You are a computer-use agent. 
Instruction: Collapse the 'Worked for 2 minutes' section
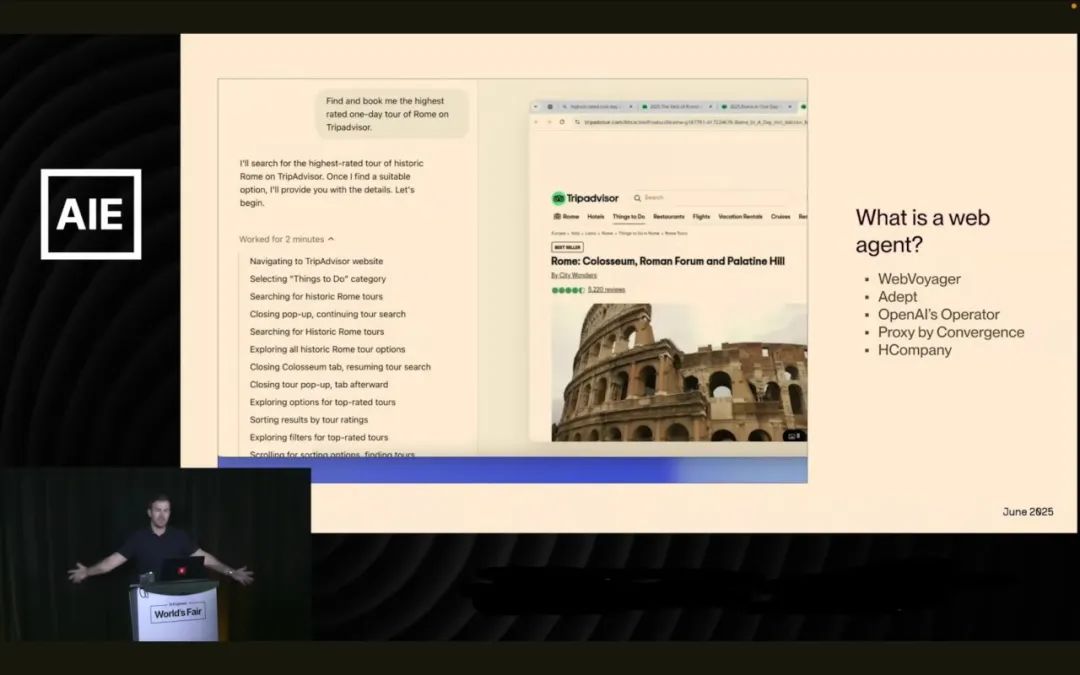[331, 240]
